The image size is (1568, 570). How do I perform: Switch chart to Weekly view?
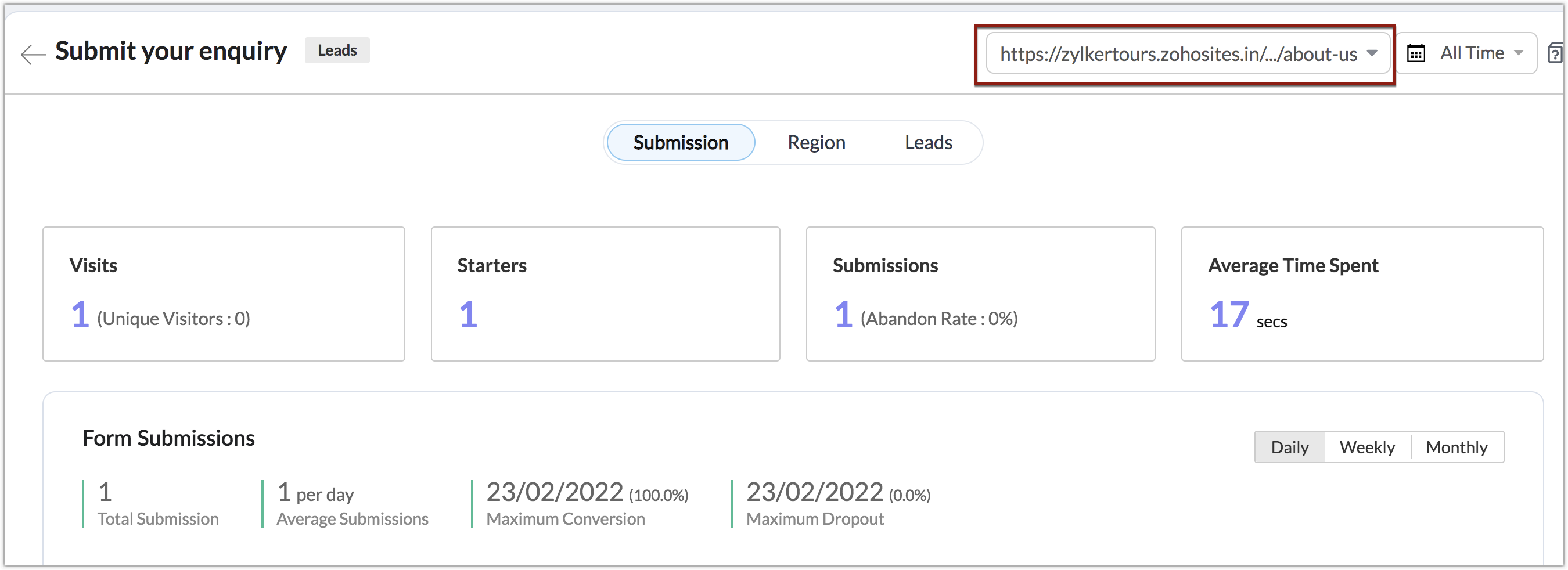1367,447
